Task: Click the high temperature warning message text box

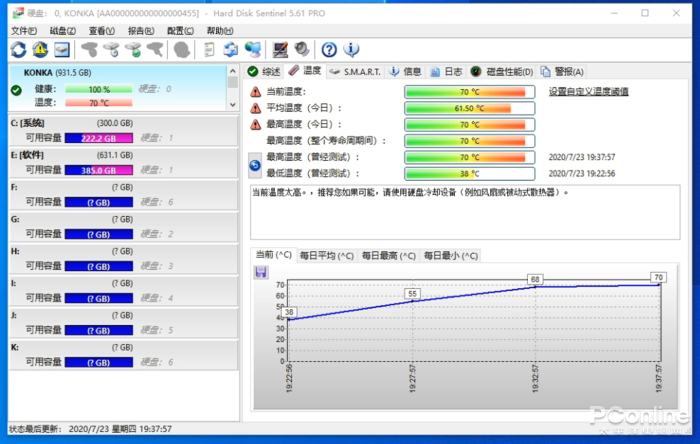Action: (469, 208)
